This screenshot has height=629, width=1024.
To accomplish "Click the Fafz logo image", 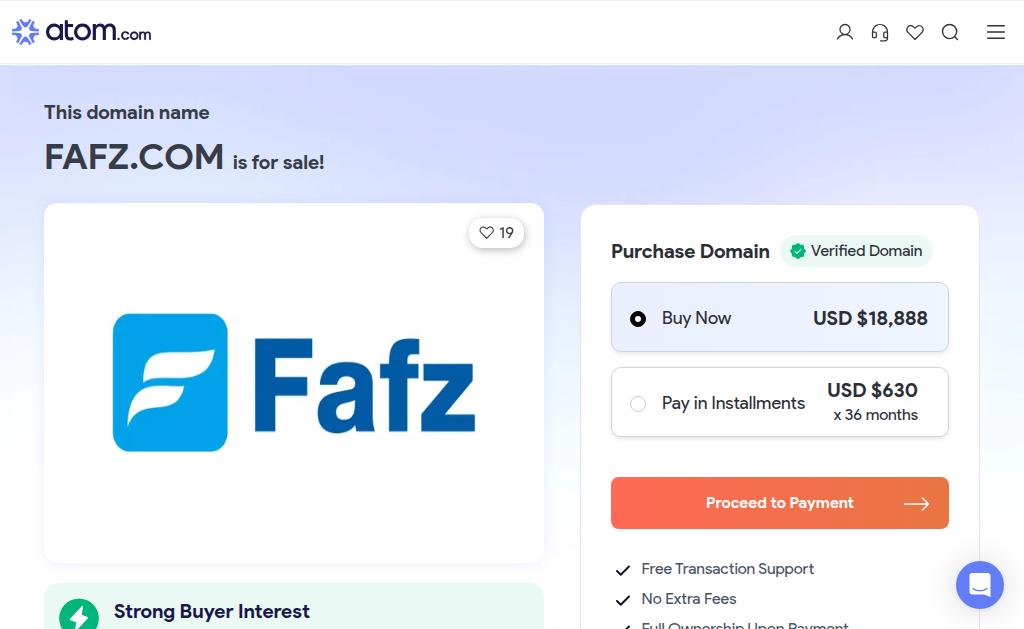I will (294, 383).
